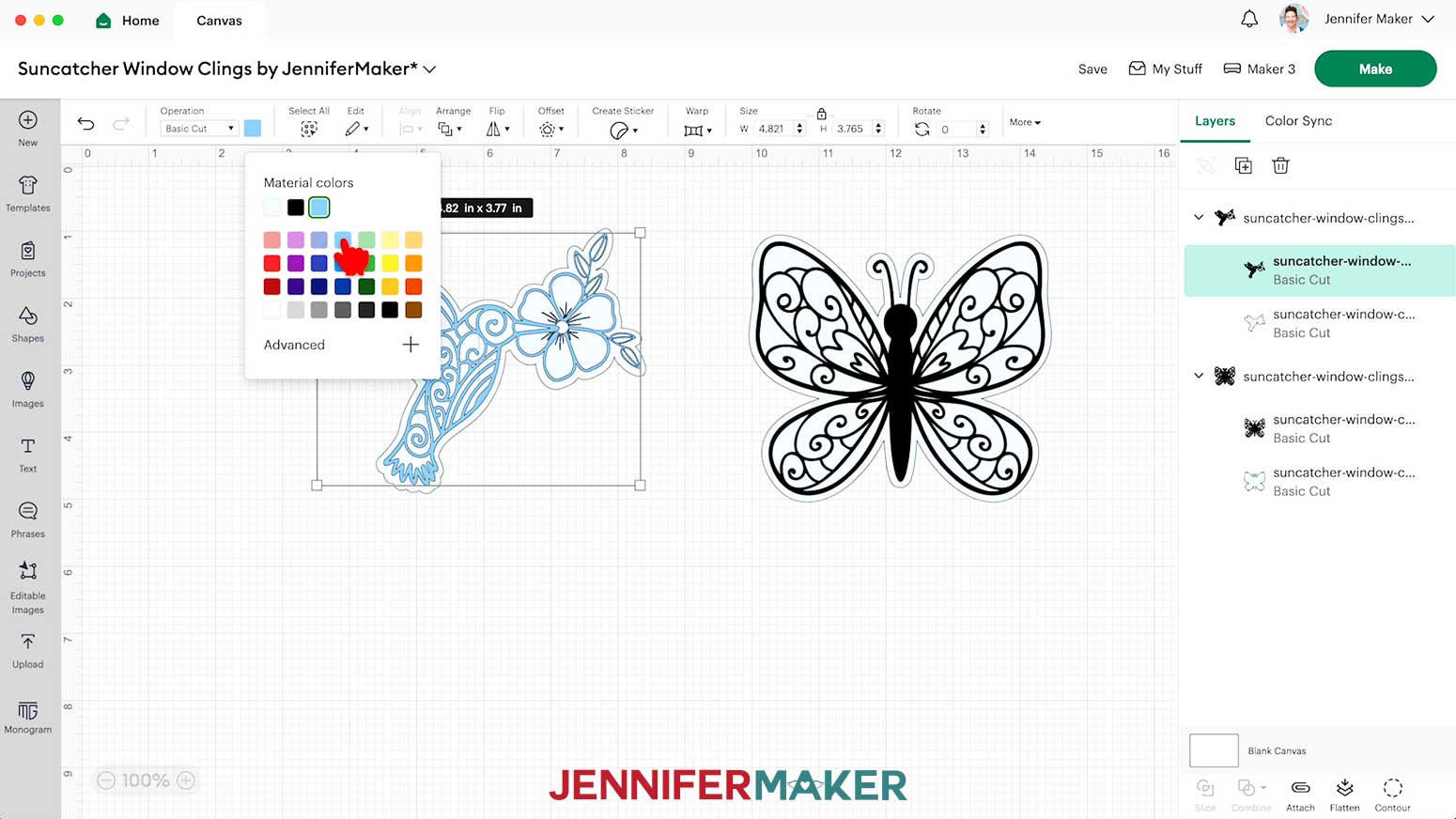Toggle the size aspect ratio lock
This screenshot has height=819, width=1456.
pyautogui.click(x=821, y=114)
